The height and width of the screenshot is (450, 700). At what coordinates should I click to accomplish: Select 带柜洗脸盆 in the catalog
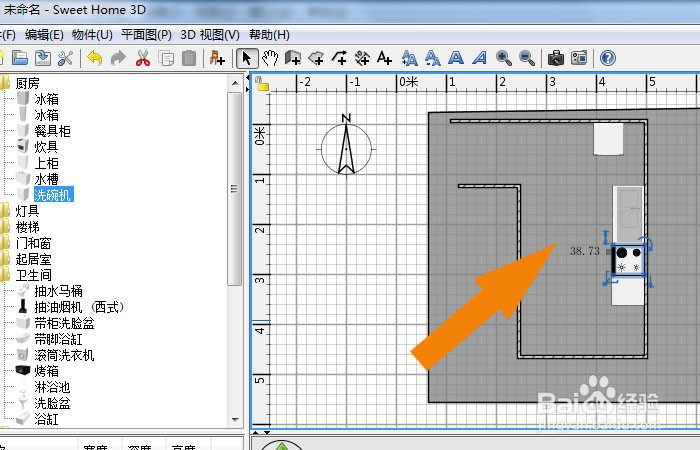tap(64, 323)
